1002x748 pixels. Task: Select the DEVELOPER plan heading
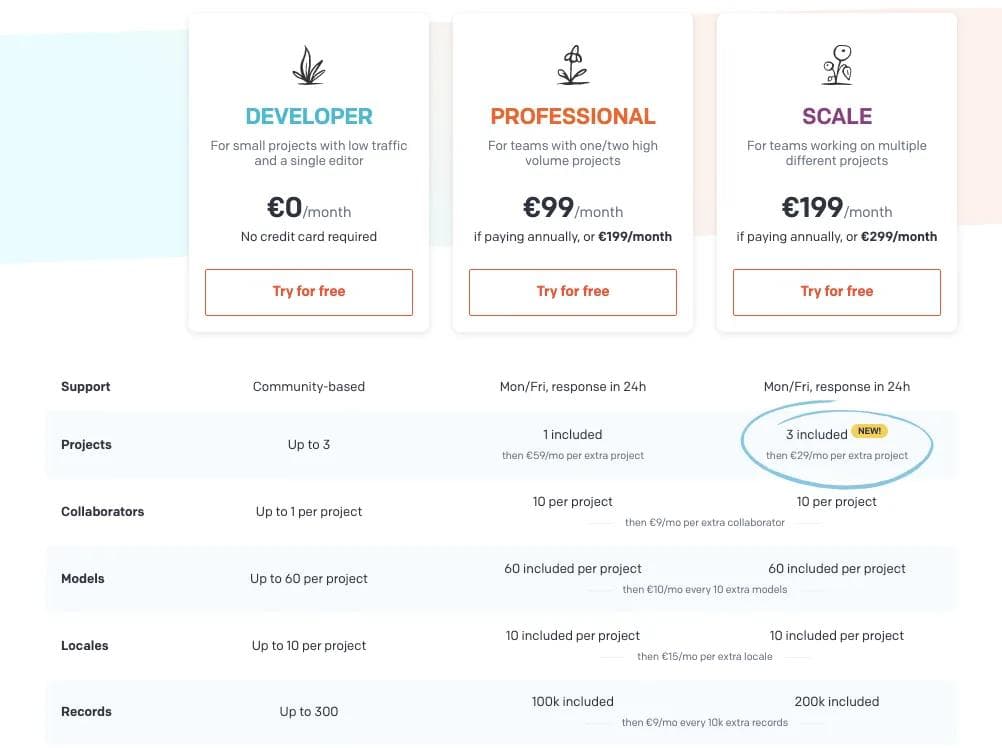coord(308,116)
